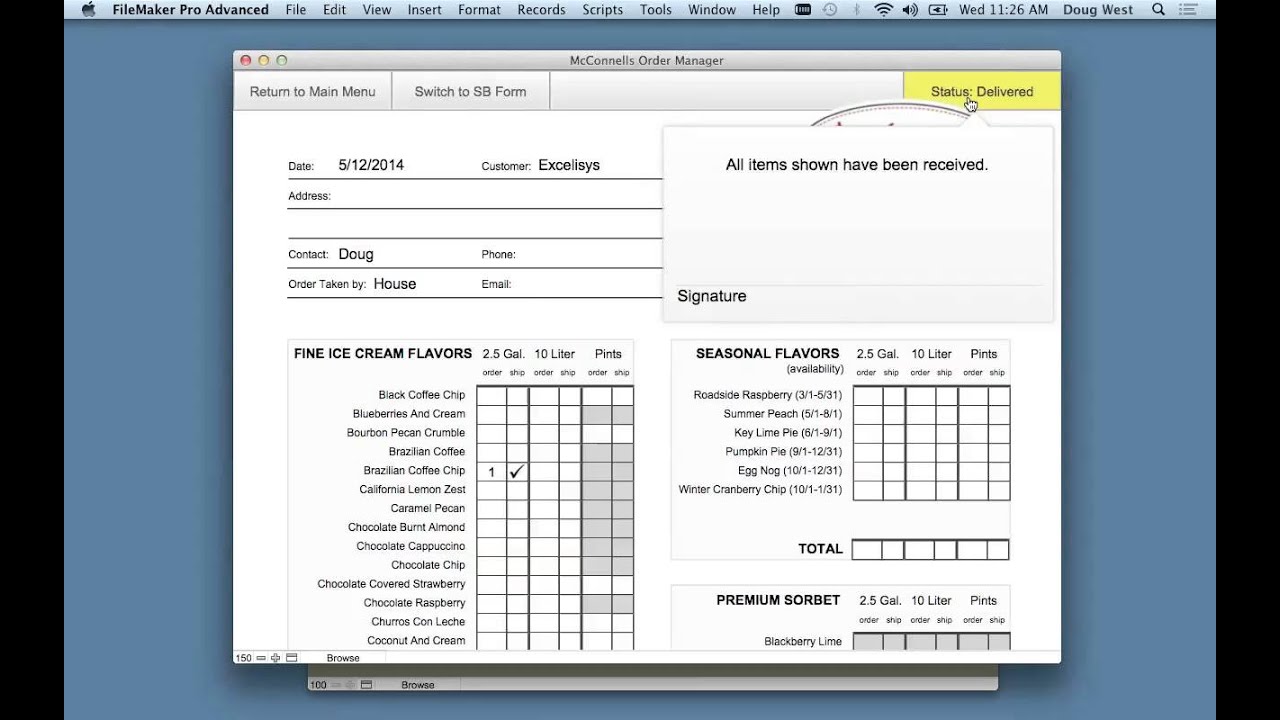
Task: Check Bourbon Pecan Crumble 10 Liter ship box
Action: 569,433
